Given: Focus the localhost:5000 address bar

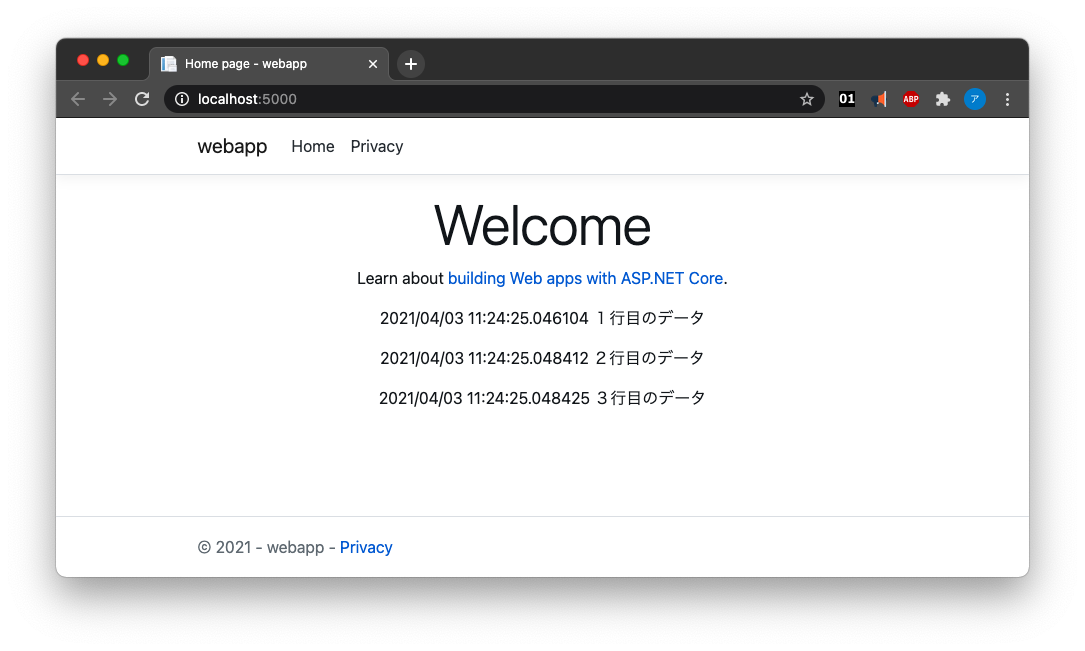Looking at the screenshot, I should pos(493,99).
